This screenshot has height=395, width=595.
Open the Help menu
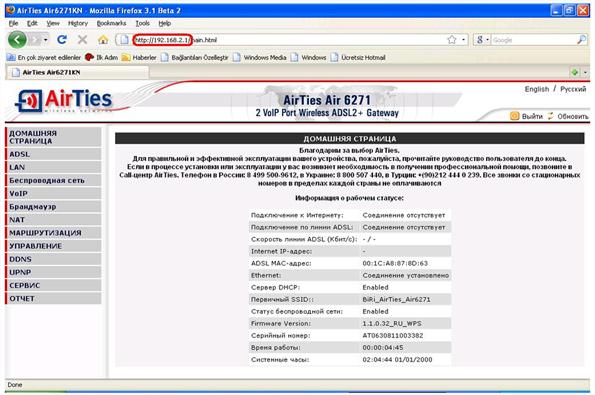tap(164, 23)
